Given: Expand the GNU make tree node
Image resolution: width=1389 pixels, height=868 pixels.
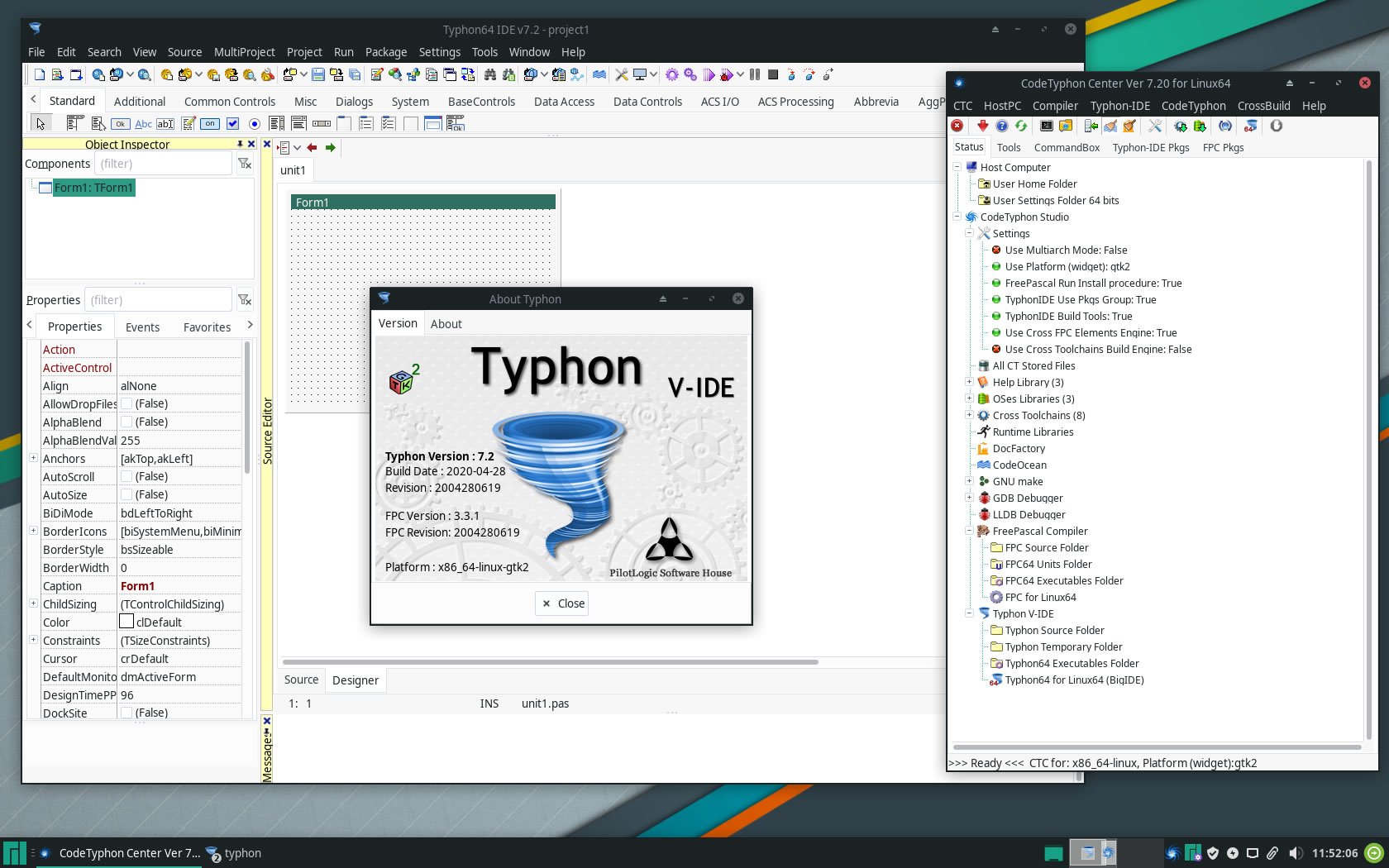Looking at the screenshot, I should pos(969,481).
